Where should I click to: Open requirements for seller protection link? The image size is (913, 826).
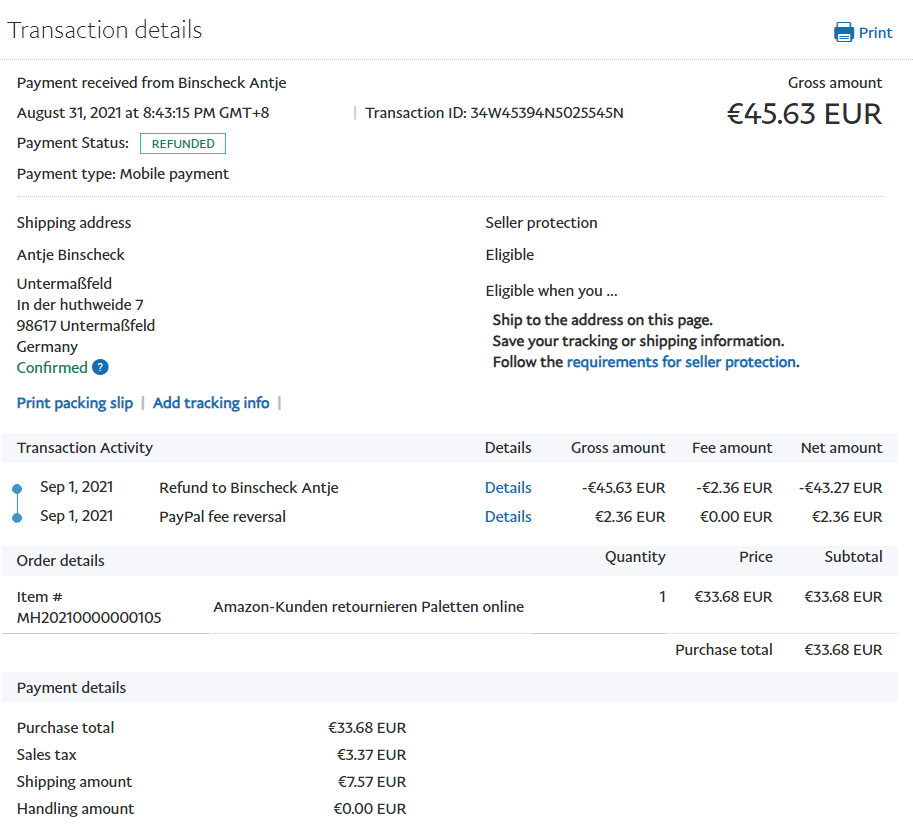681,362
